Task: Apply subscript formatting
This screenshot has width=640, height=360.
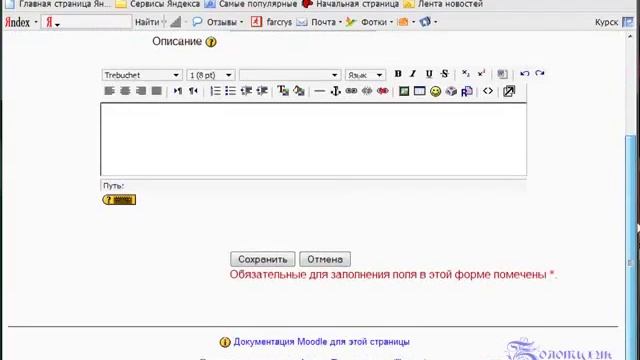Action: (x=465, y=73)
